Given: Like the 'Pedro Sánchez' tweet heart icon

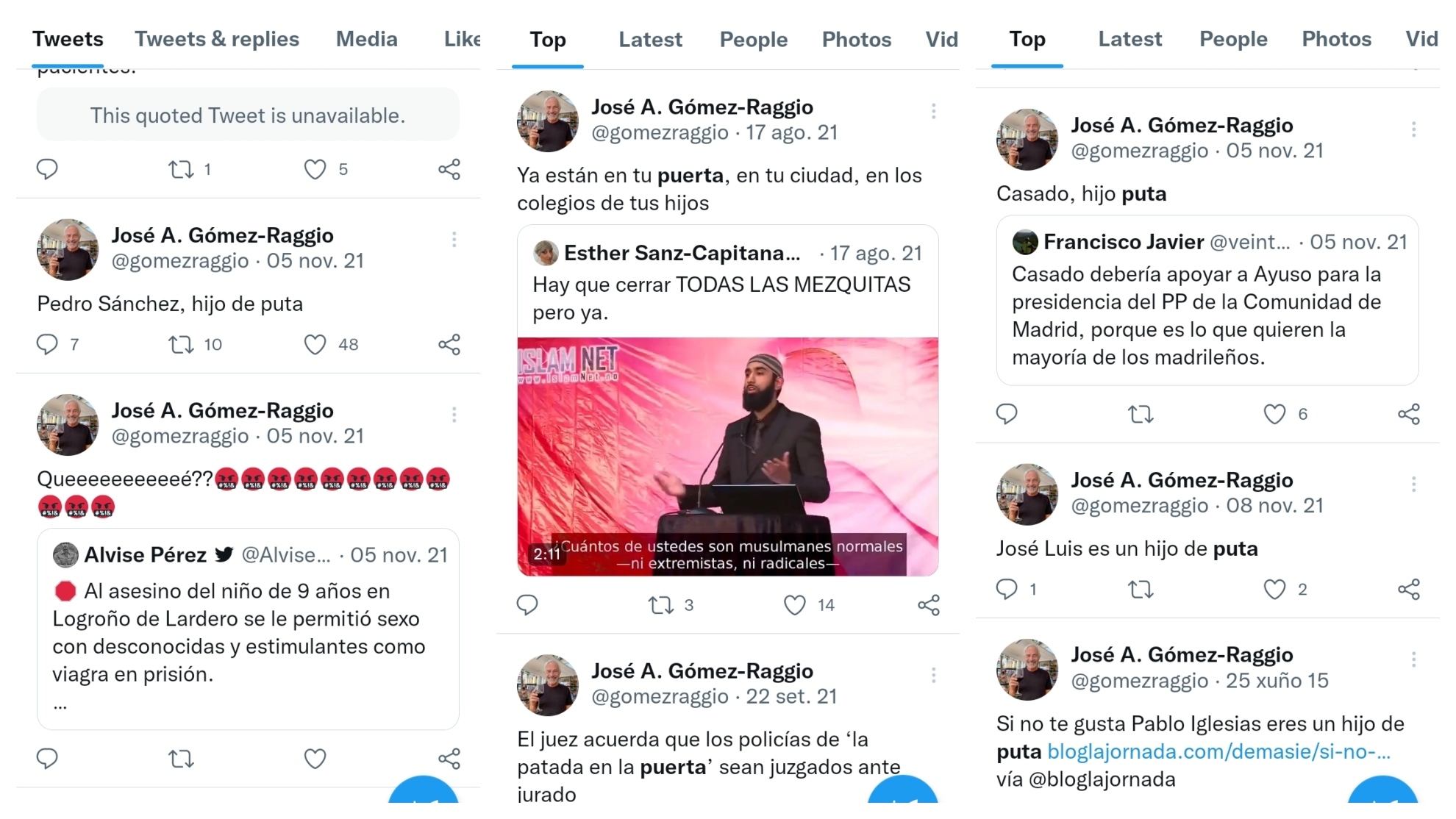Looking at the screenshot, I should coord(315,344).
